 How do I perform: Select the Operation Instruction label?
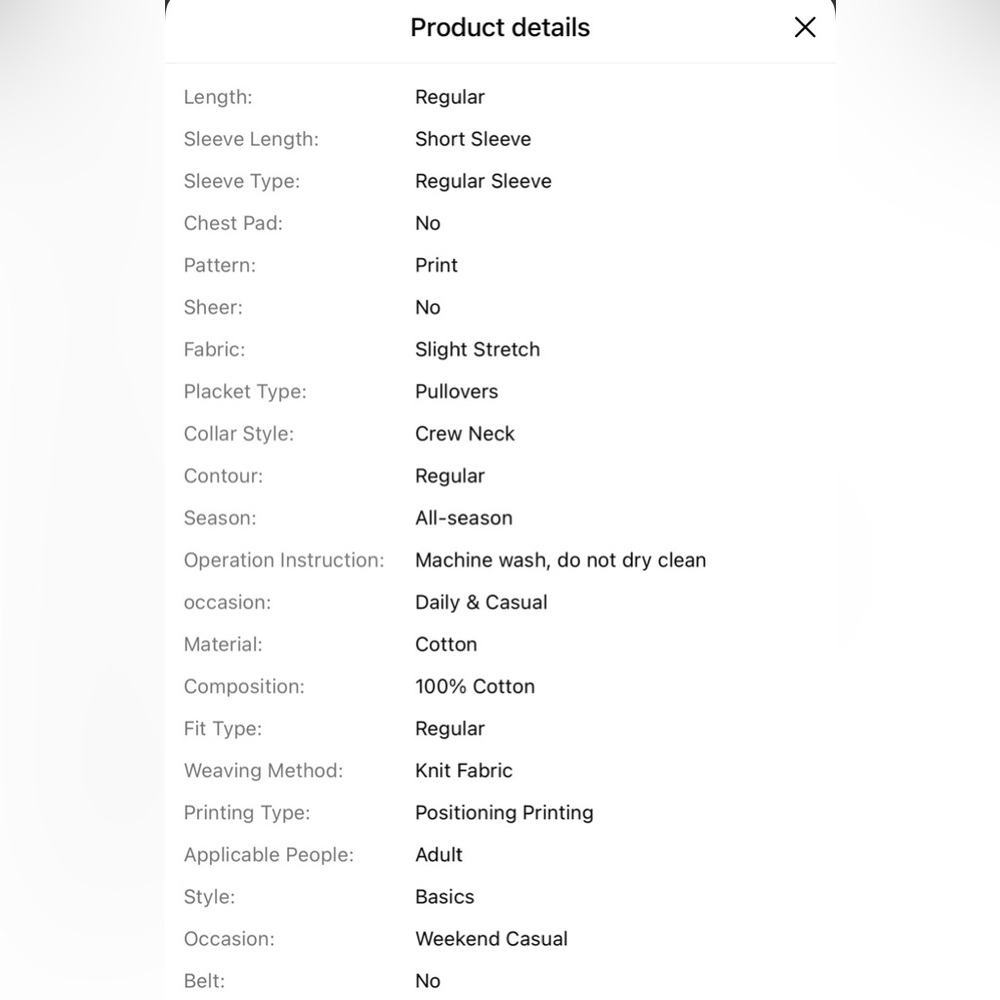(x=284, y=560)
